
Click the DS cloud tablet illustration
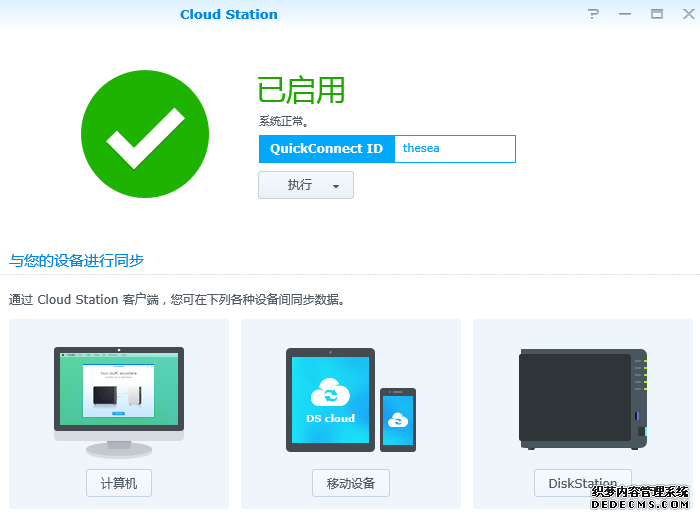pyautogui.click(x=330, y=400)
